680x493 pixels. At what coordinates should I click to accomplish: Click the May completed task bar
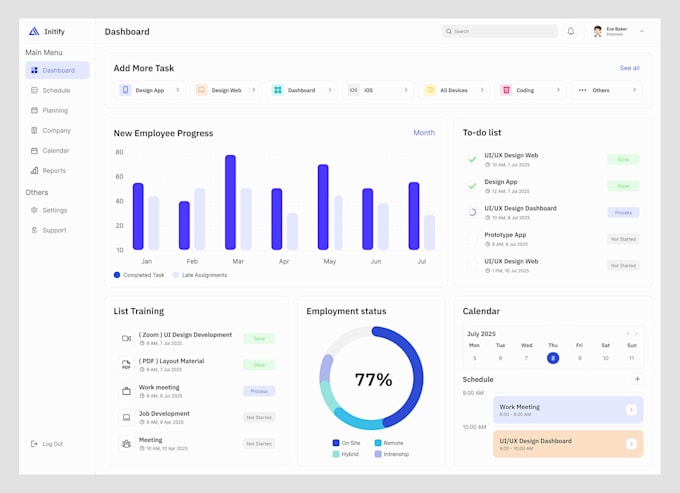(x=323, y=207)
